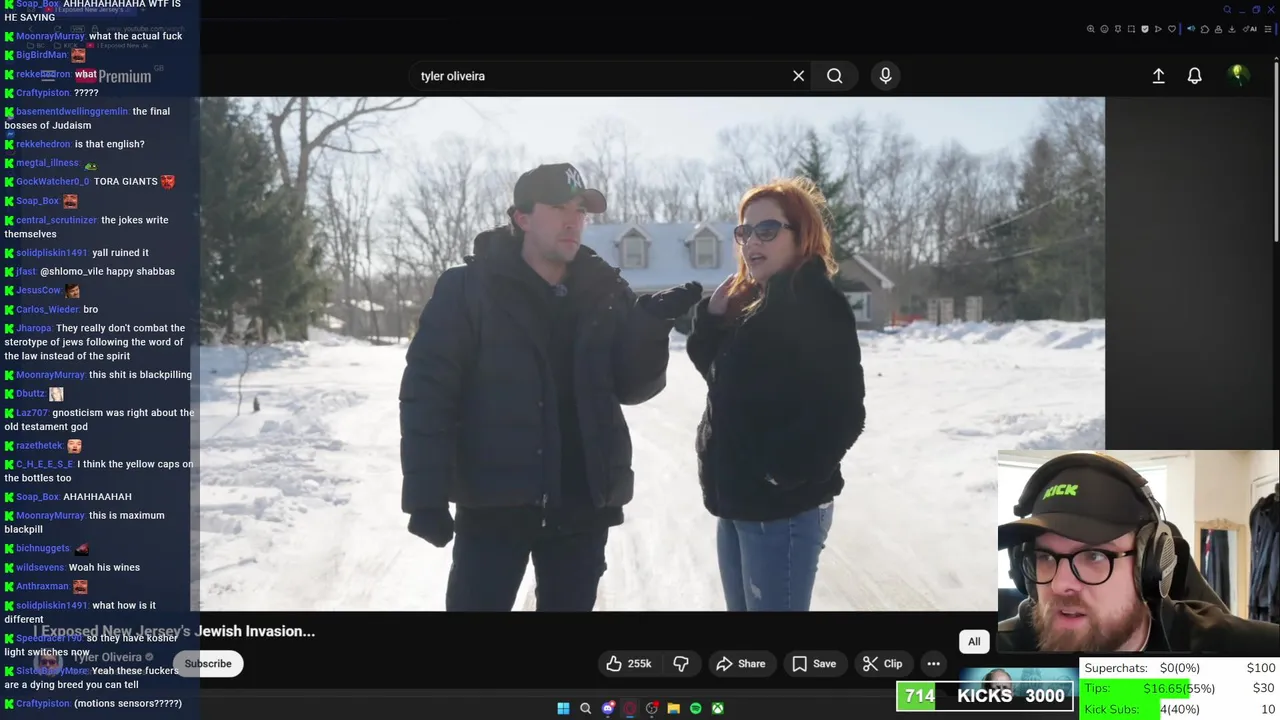
Task: Click chat username 'jfast'
Action: click(26, 272)
